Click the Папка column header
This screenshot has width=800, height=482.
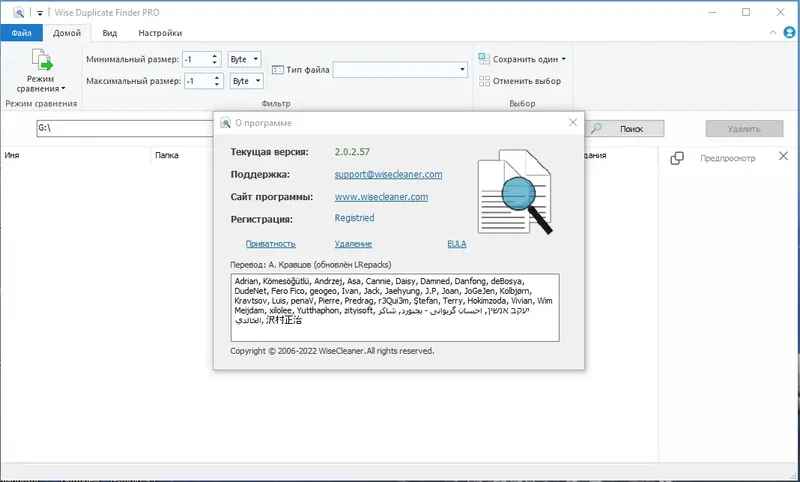point(182,155)
